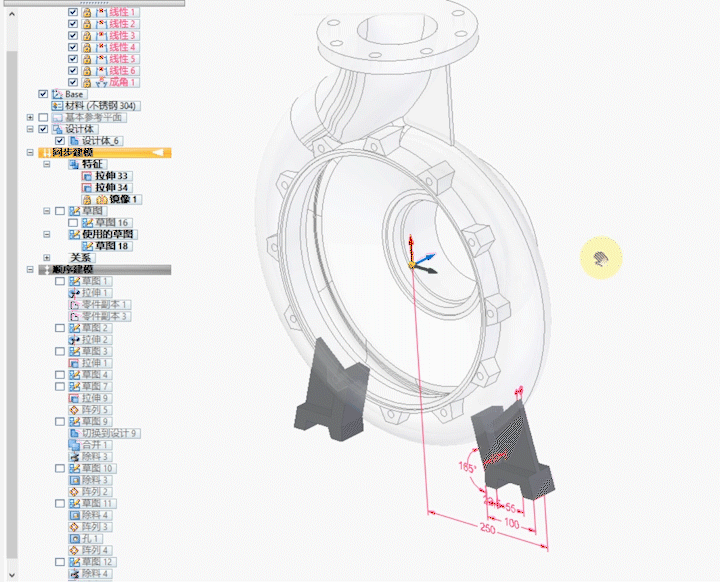Expand the 基本参考平面 node

(30, 118)
